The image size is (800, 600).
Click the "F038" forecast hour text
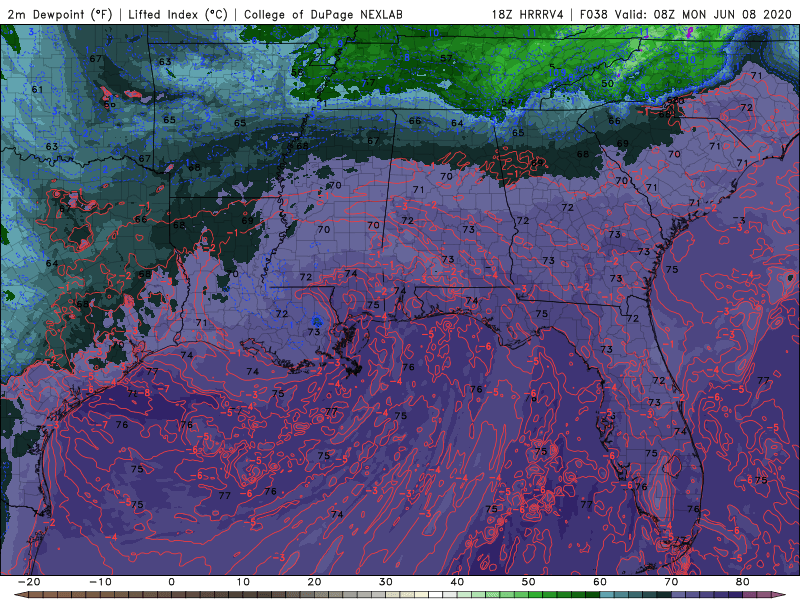coord(594,14)
